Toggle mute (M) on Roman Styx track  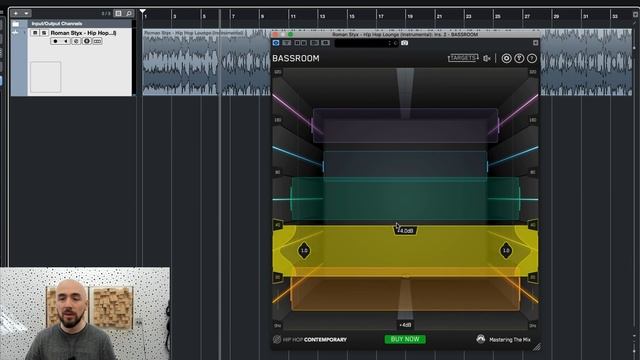pos(35,33)
